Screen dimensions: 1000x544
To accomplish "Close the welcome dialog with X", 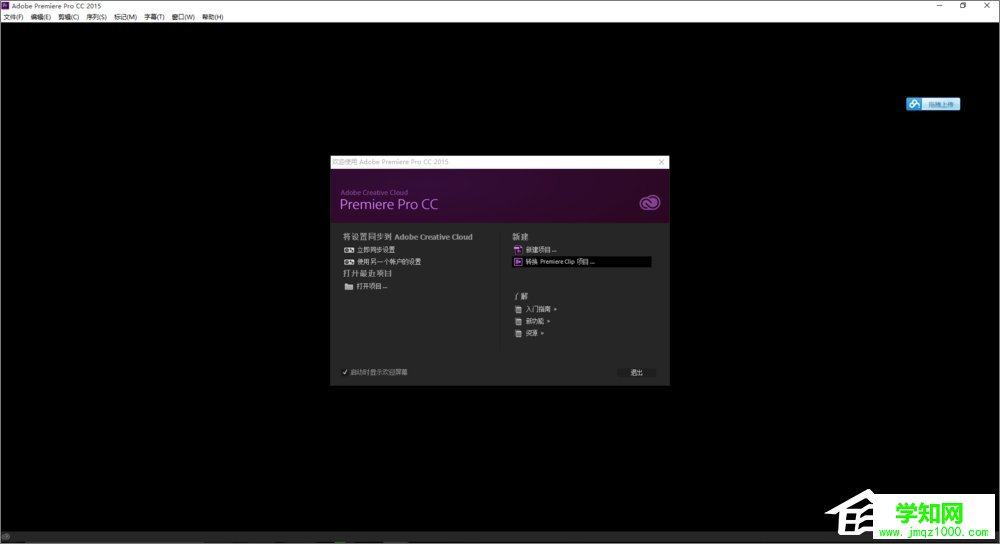I will coord(661,162).
